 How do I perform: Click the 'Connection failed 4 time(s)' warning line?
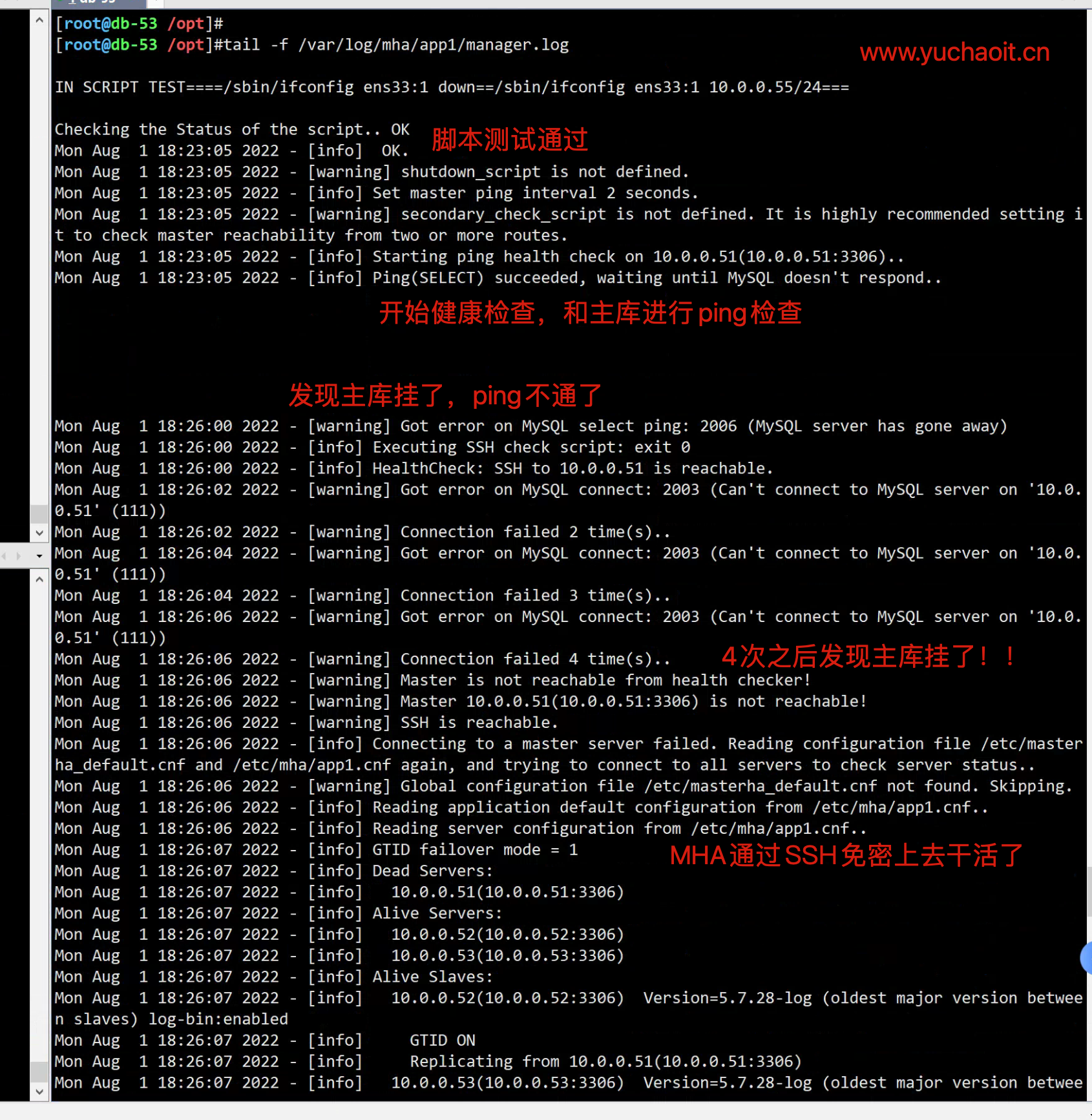click(535, 659)
